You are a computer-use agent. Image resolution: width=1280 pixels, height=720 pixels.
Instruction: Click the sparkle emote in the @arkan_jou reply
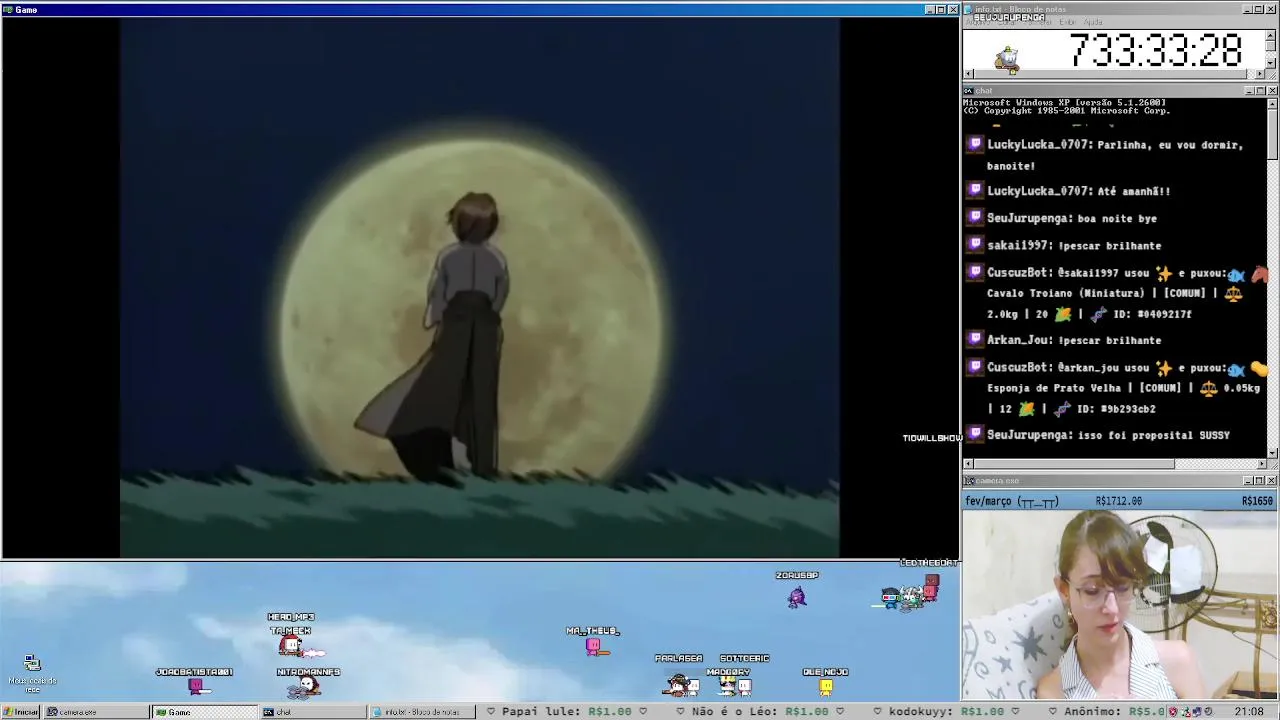tap(1163, 368)
